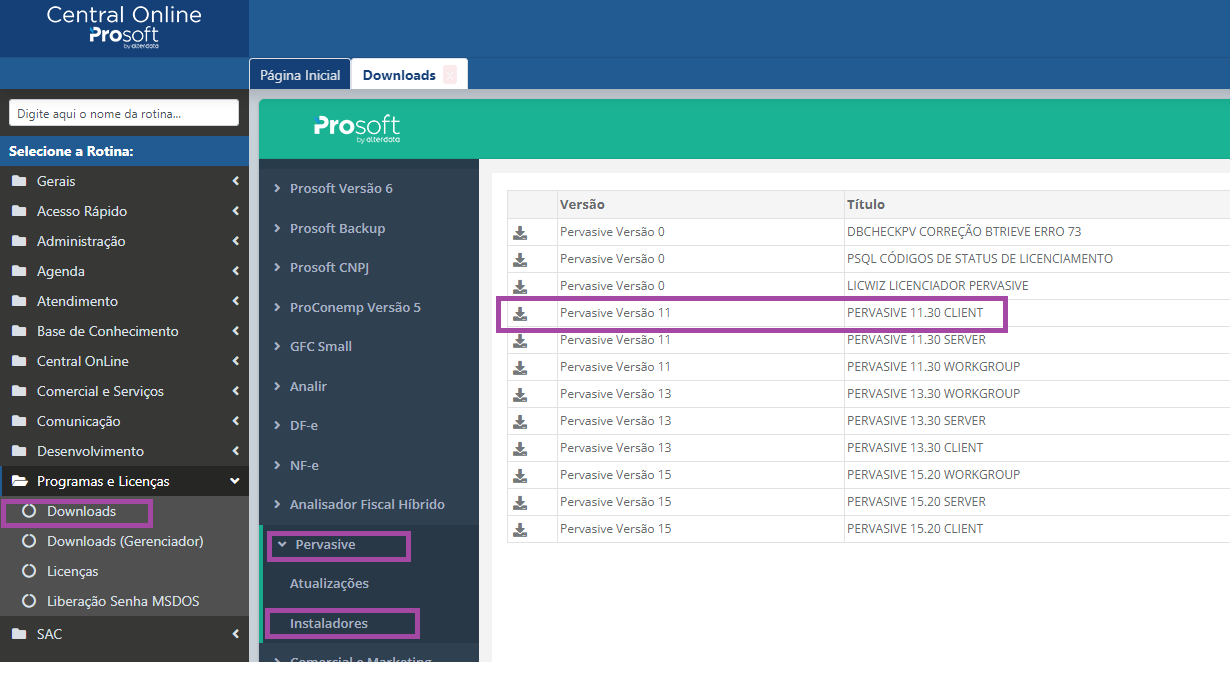Screen dimensions: 1230x685
Task: Expand the Analir category
Action: [x=308, y=386]
